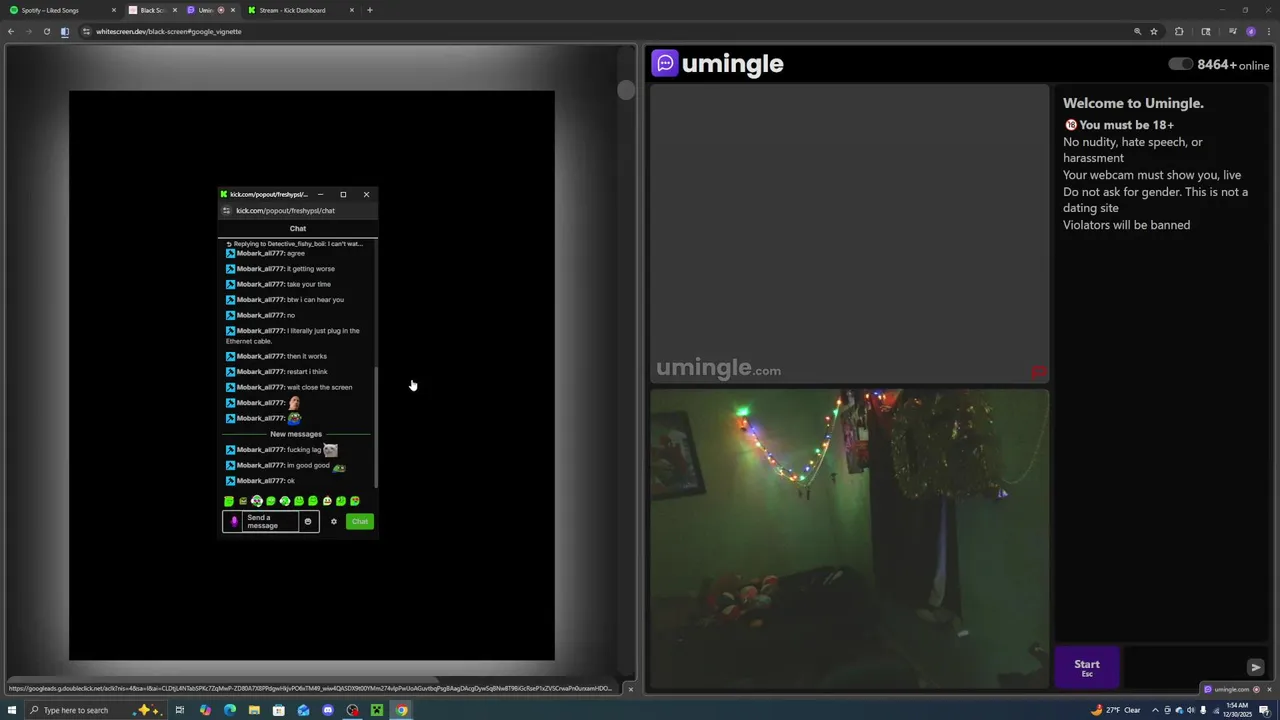The width and height of the screenshot is (1280, 720).
Task: Open Google Chrome from the taskbar
Action: tap(401, 710)
